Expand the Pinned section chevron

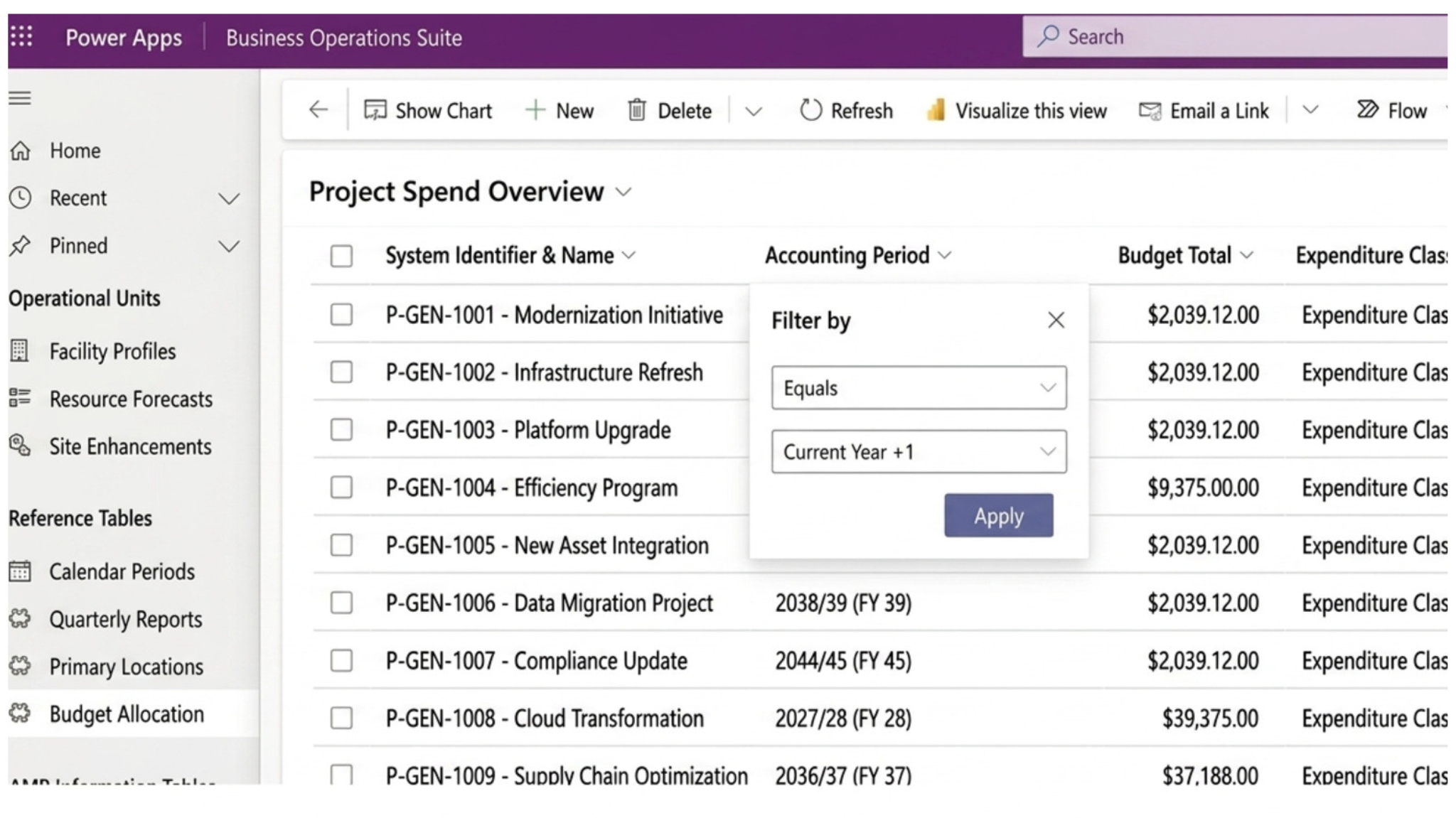click(229, 247)
